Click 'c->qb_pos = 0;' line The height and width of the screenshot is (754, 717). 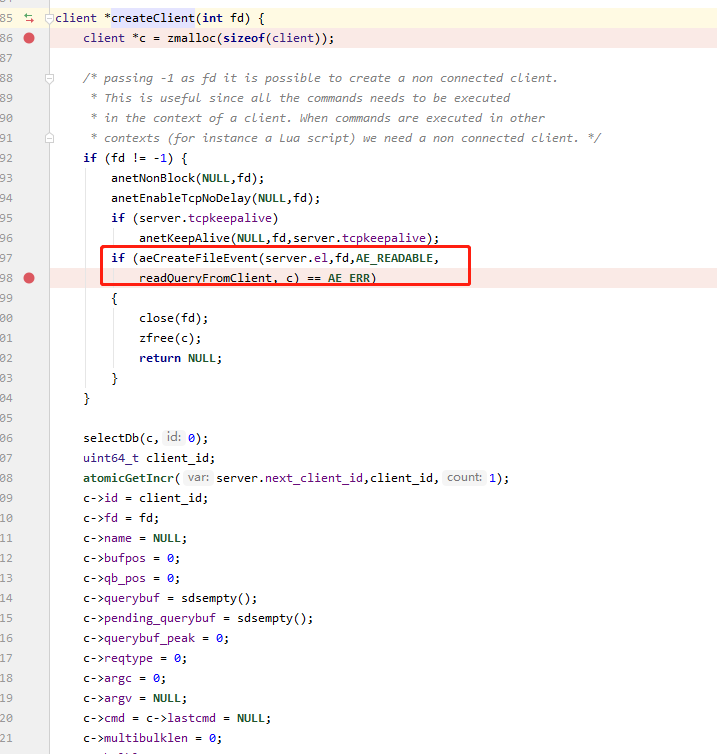[x=132, y=578]
